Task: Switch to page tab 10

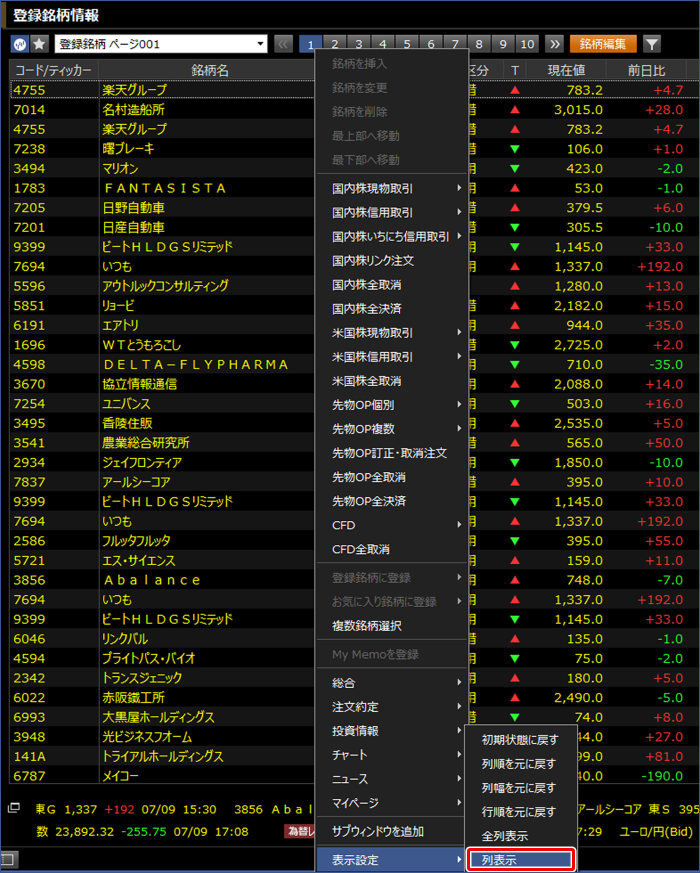Action: (x=527, y=44)
